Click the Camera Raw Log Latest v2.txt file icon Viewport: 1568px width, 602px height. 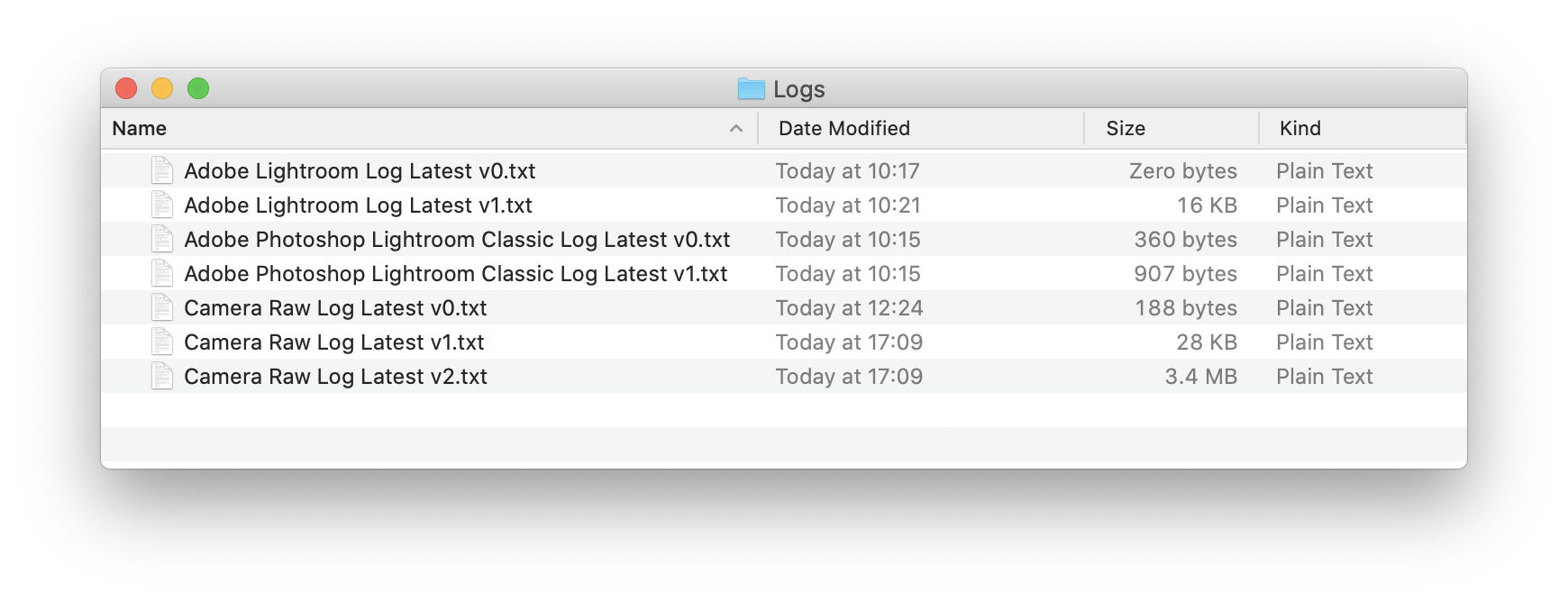tap(162, 376)
